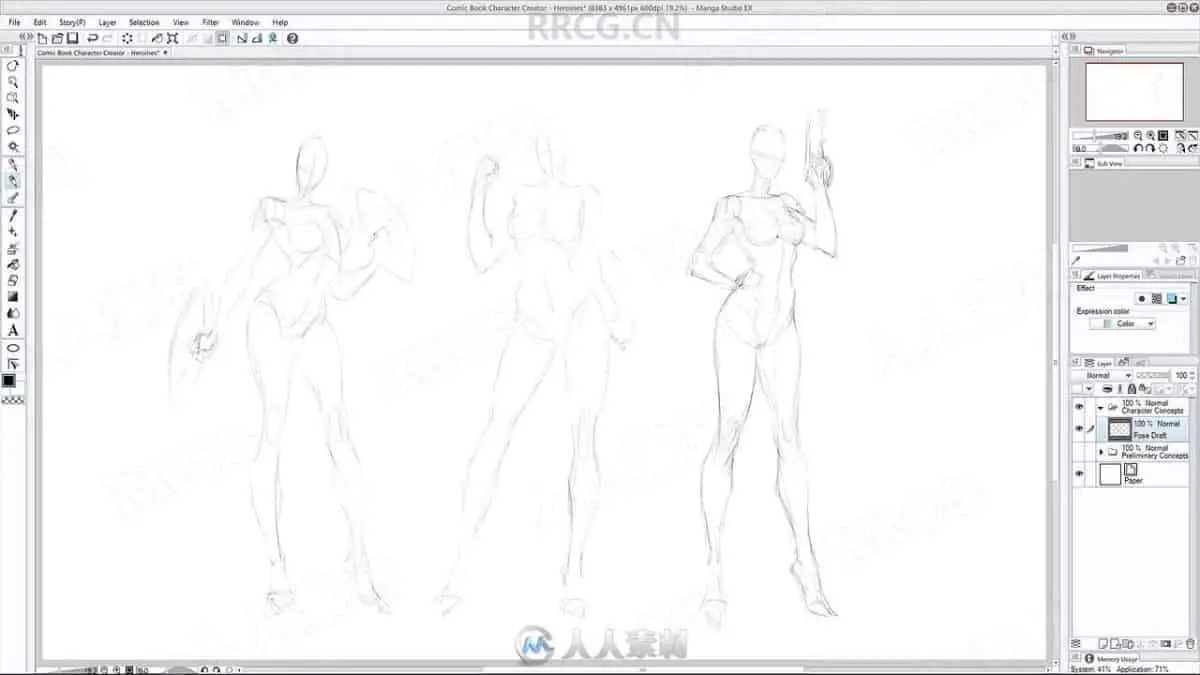Open the Edit menu
This screenshot has height=675, width=1200.
coord(40,22)
